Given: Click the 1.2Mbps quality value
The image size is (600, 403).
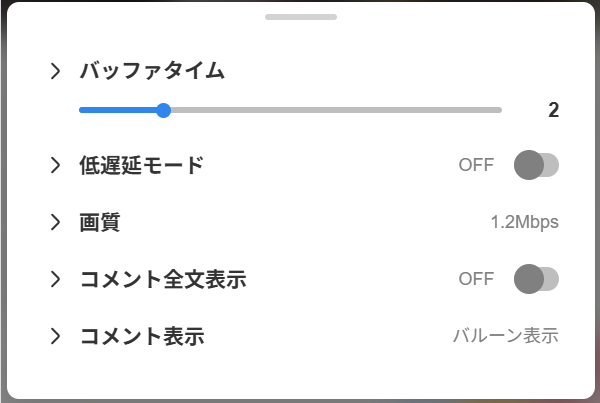Looking at the screenshot, I should pyautogui.click(x=524, y=222).
